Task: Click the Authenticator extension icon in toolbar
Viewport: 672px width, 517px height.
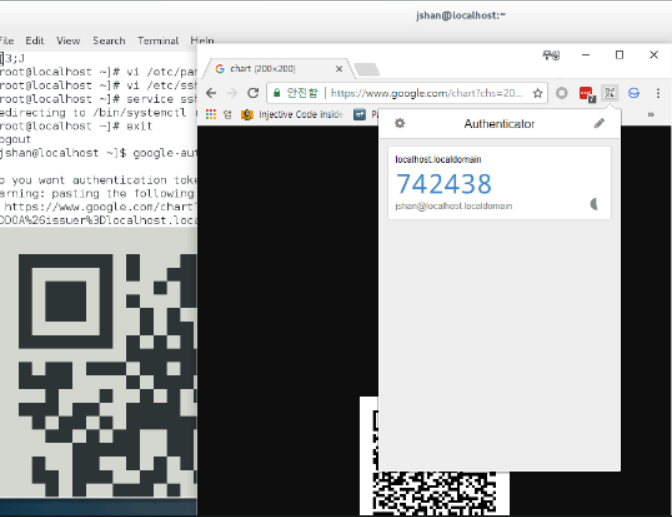Action: [x=609, y=93]
